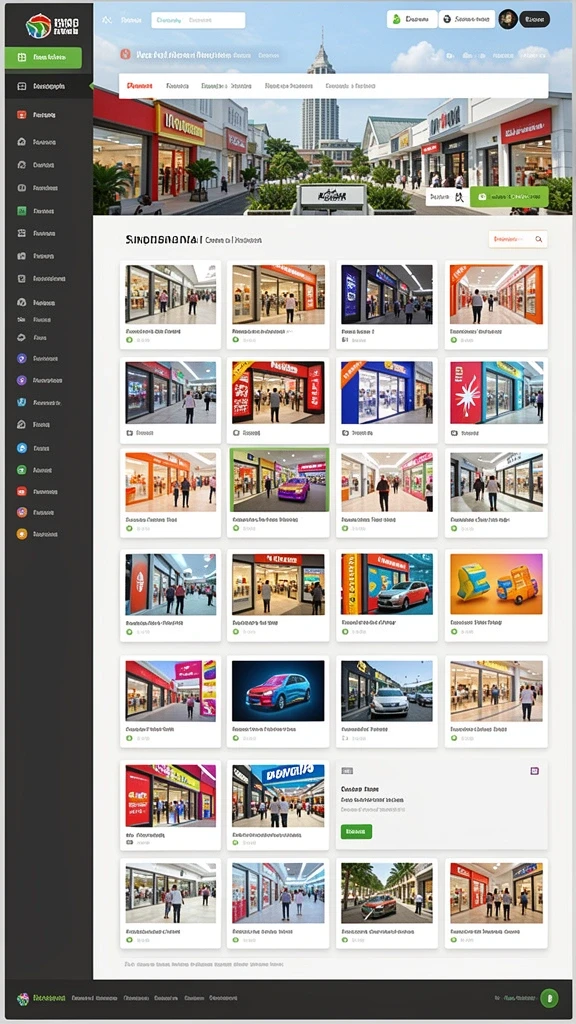
Task: Click the colorful logo in sidebar header
Action: click(x=38, y=25)
